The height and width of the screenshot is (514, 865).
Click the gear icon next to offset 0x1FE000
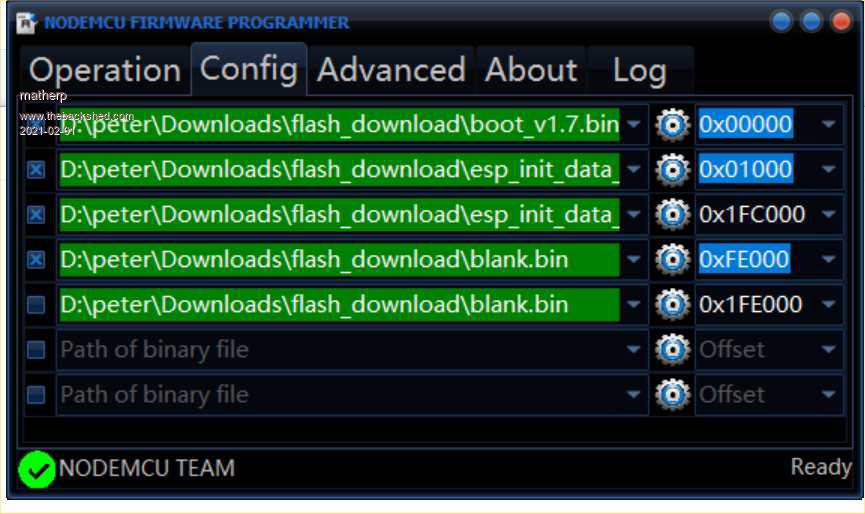pos(673,305)
